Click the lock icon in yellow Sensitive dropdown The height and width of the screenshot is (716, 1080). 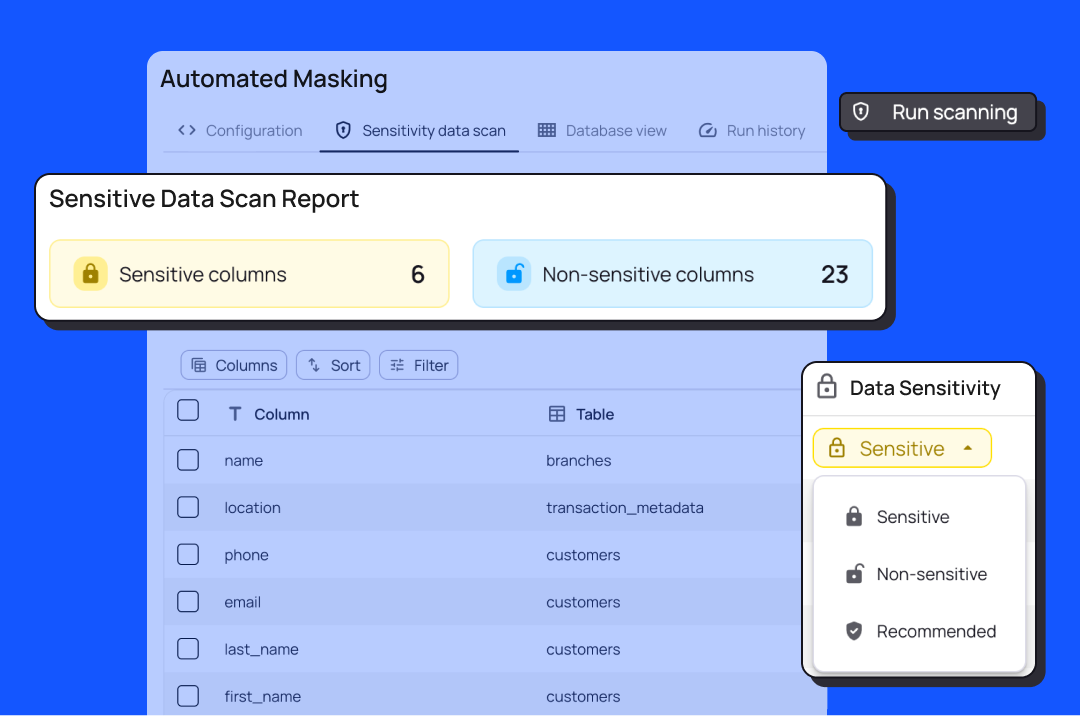pyautogui.click(x=837, y=448)
